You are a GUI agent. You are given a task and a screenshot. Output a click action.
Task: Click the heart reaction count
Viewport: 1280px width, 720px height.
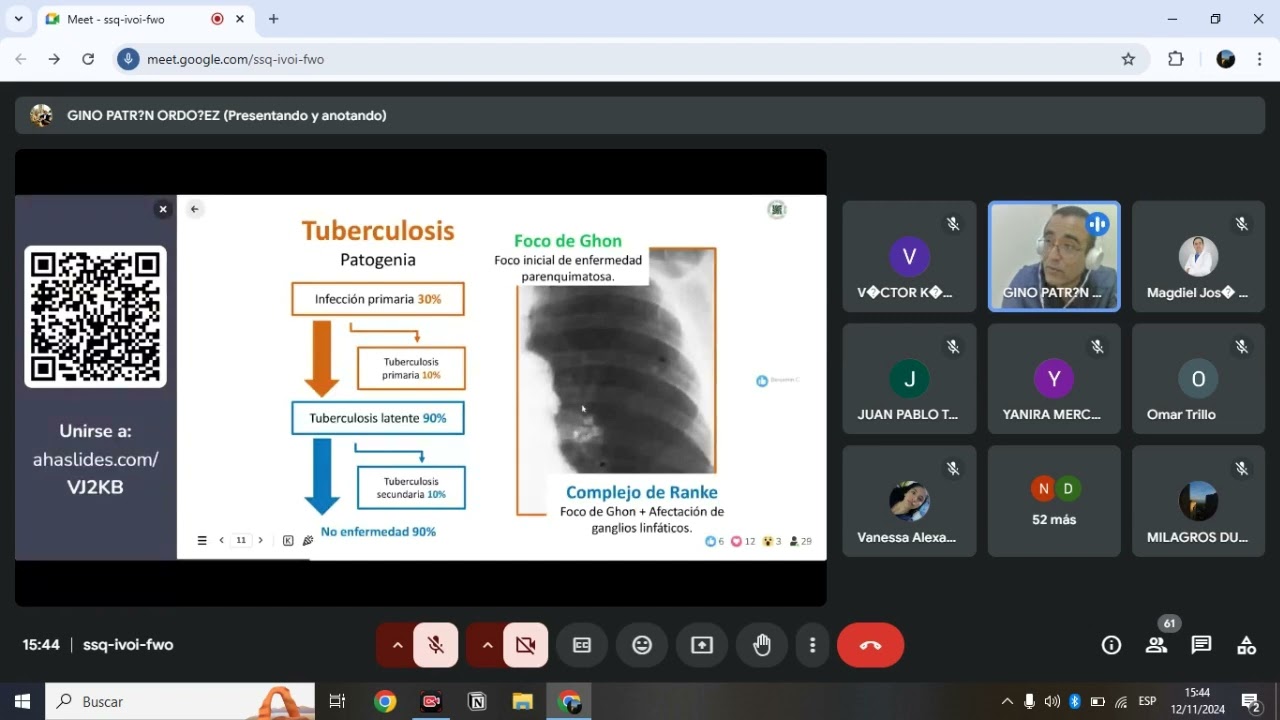click(x=743, y=541)
